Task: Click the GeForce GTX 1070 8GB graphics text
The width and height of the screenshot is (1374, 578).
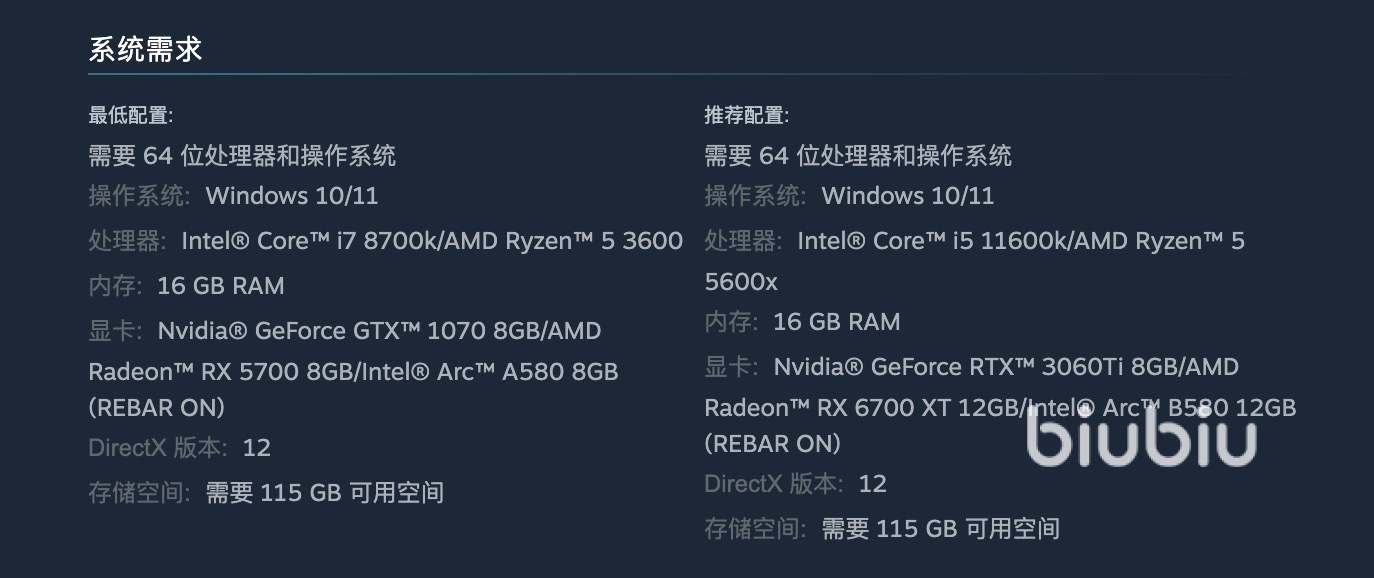Action: pos(378,330)
